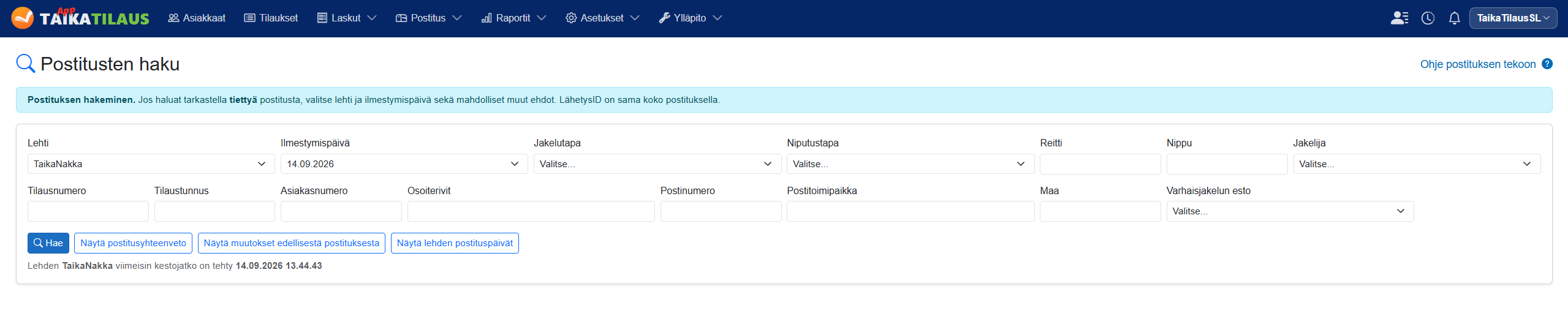
Task: Open the clock history icon
Action: [1428, 18]
